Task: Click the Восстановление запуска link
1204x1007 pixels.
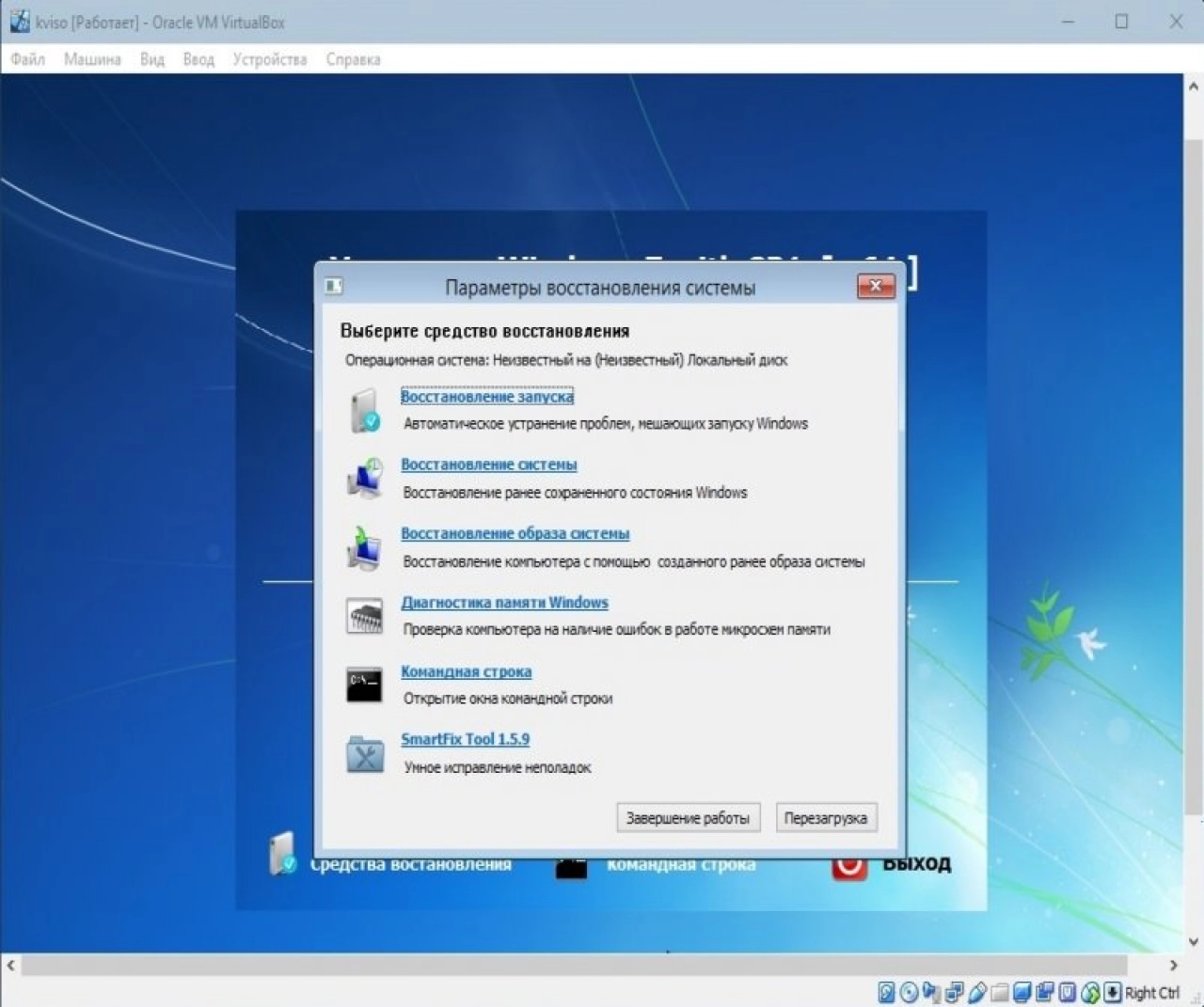Action: coord(487,396)
